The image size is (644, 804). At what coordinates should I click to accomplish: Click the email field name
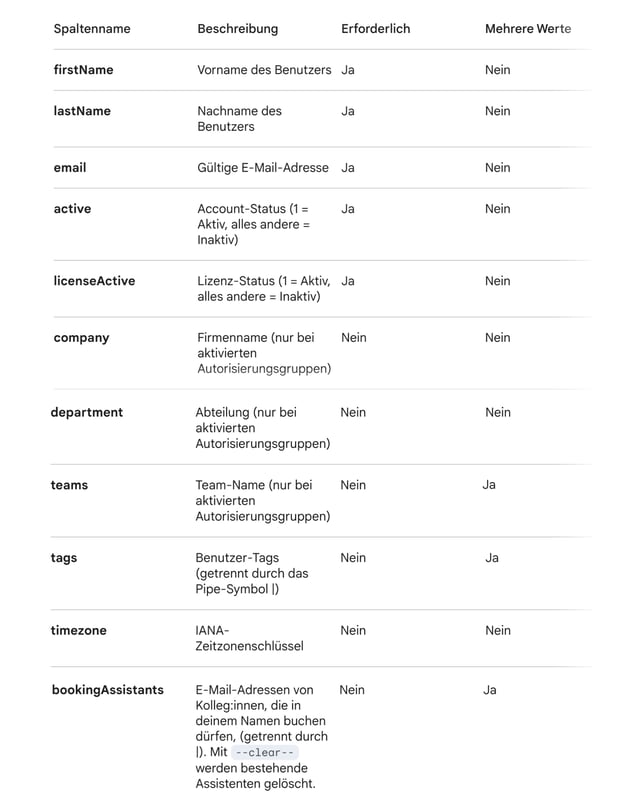(x=70, y=168)
